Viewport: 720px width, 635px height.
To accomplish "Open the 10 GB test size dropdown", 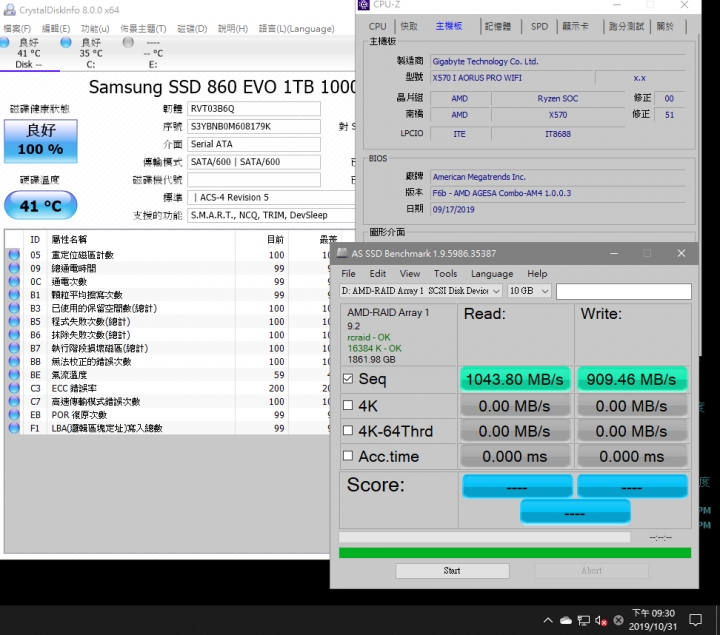I will click(x=529, y=291).
